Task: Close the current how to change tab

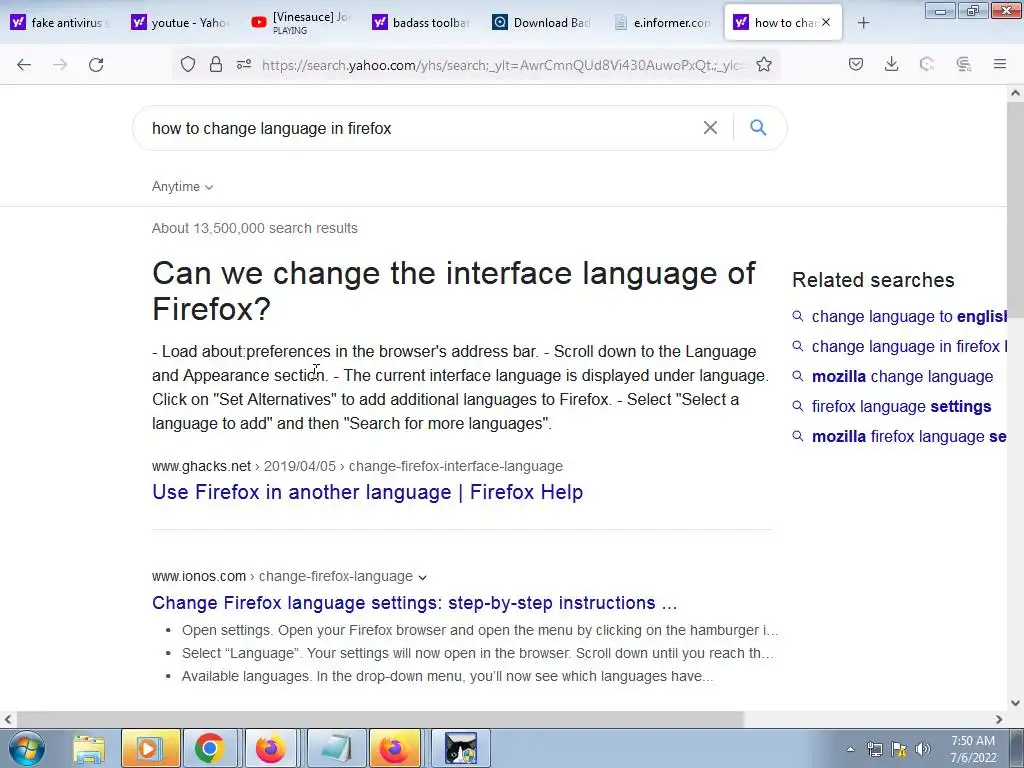Action: (x=826, y=22)
